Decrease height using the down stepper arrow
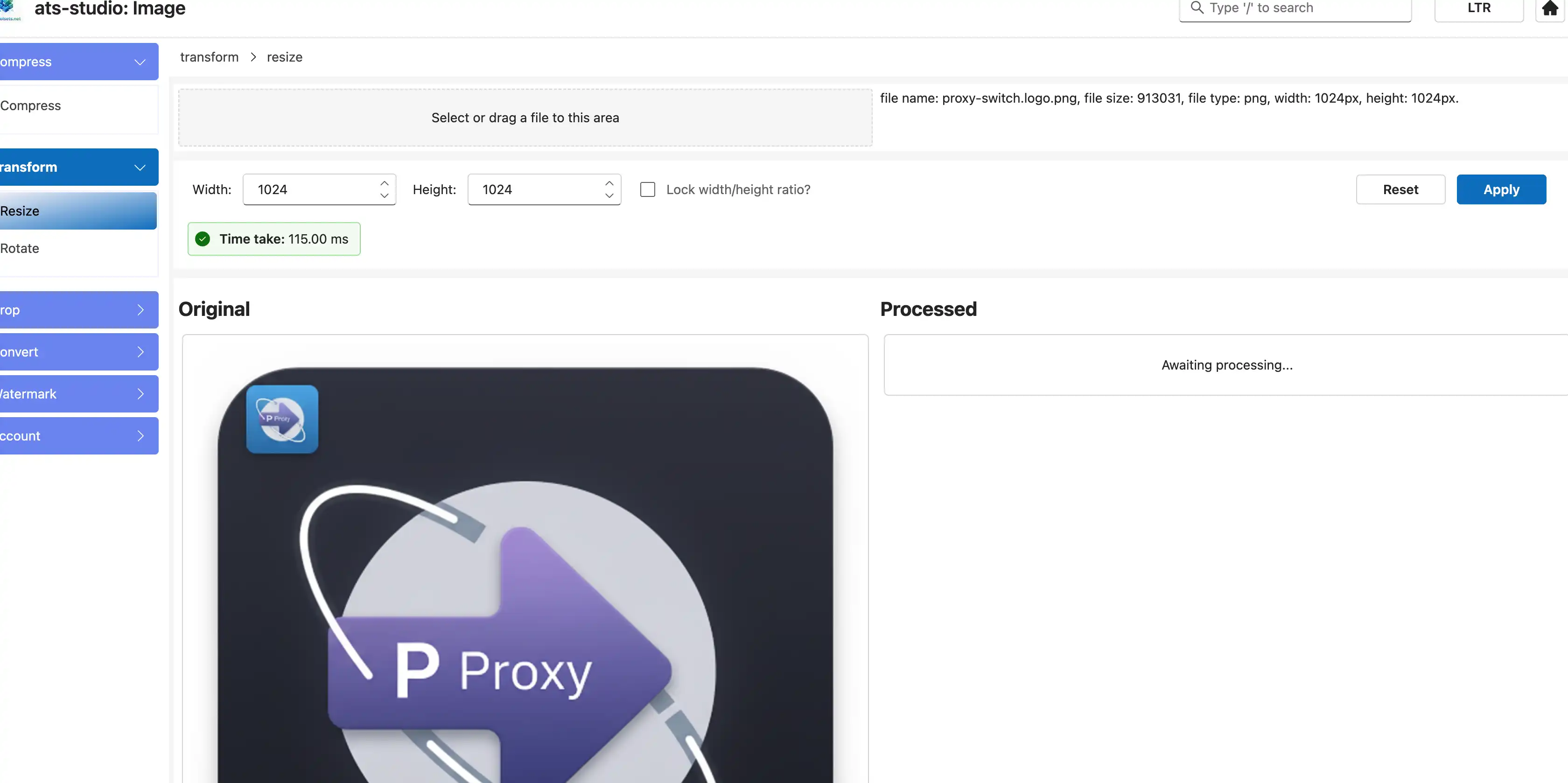The height and width of the screenshot is (783, 1568). (x=609, y=196)
